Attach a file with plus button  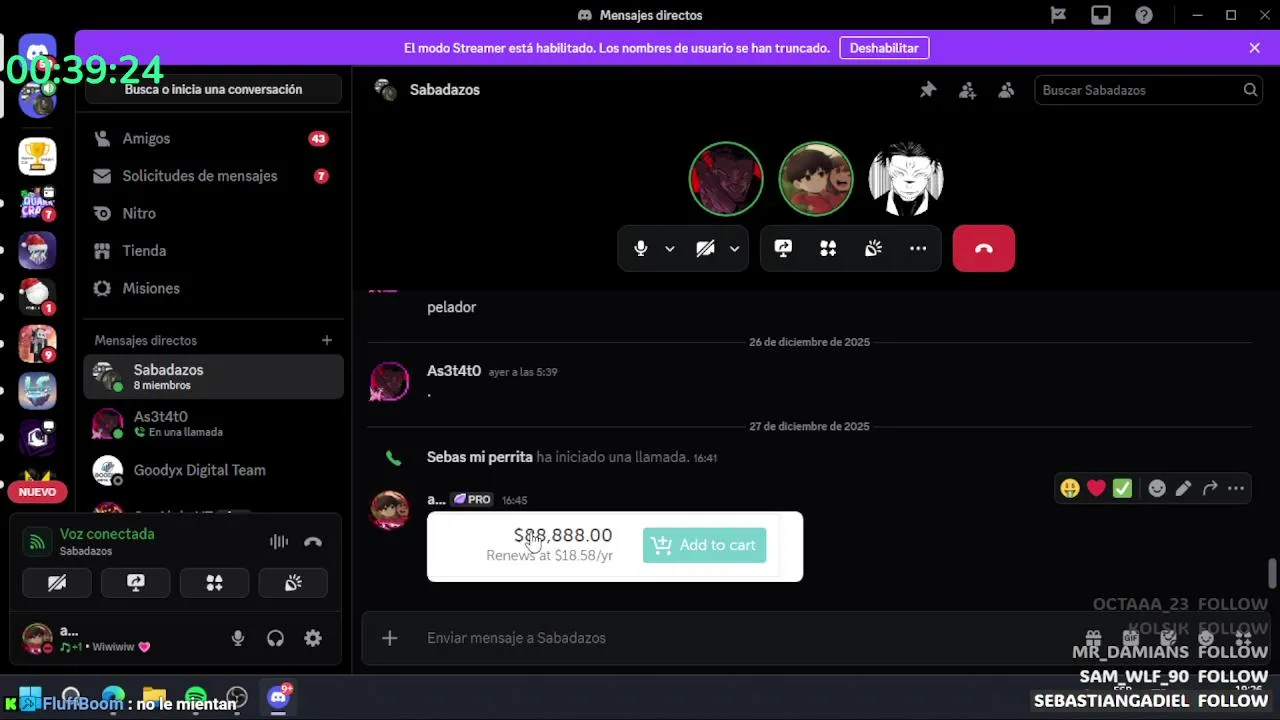click(x=390, y=638)
